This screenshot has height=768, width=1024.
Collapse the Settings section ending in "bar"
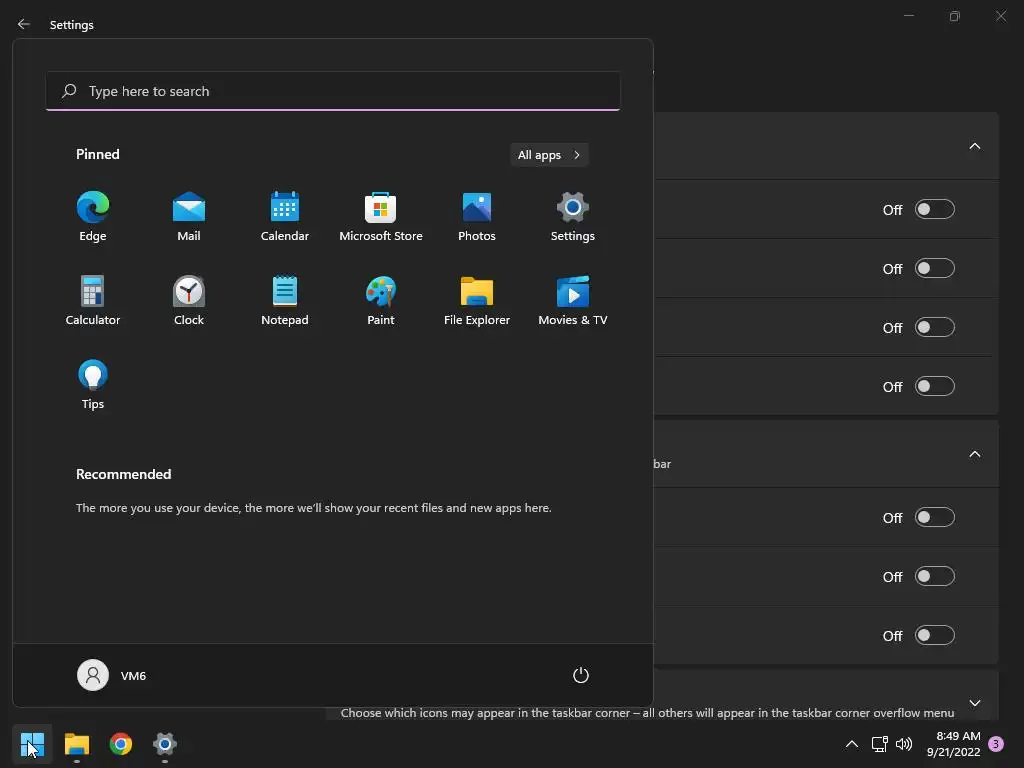pos(974,454)
